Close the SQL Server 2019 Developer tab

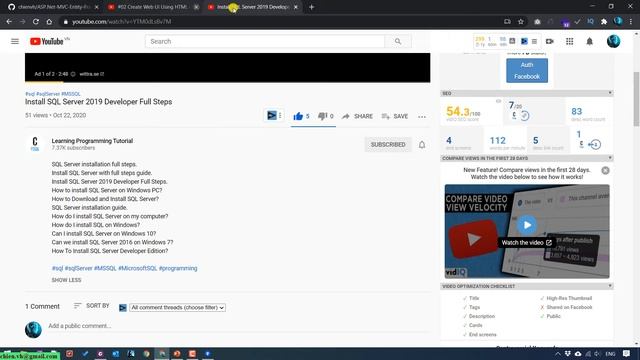(296, 7)
